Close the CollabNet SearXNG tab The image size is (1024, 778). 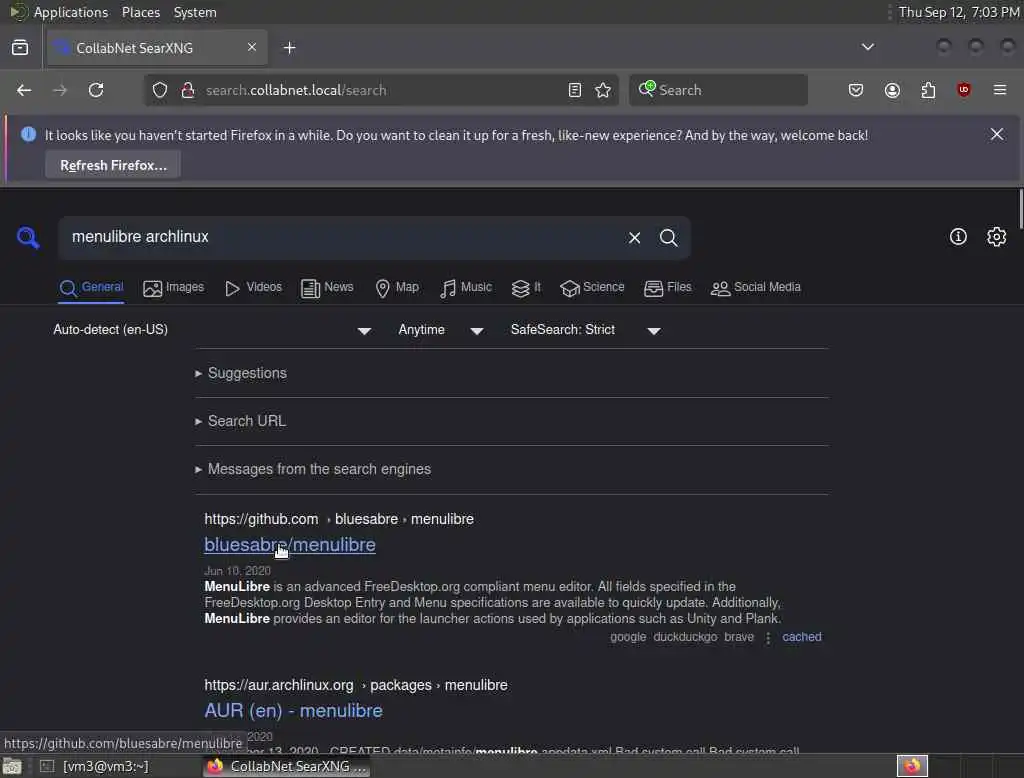click(x=252, y=47)
